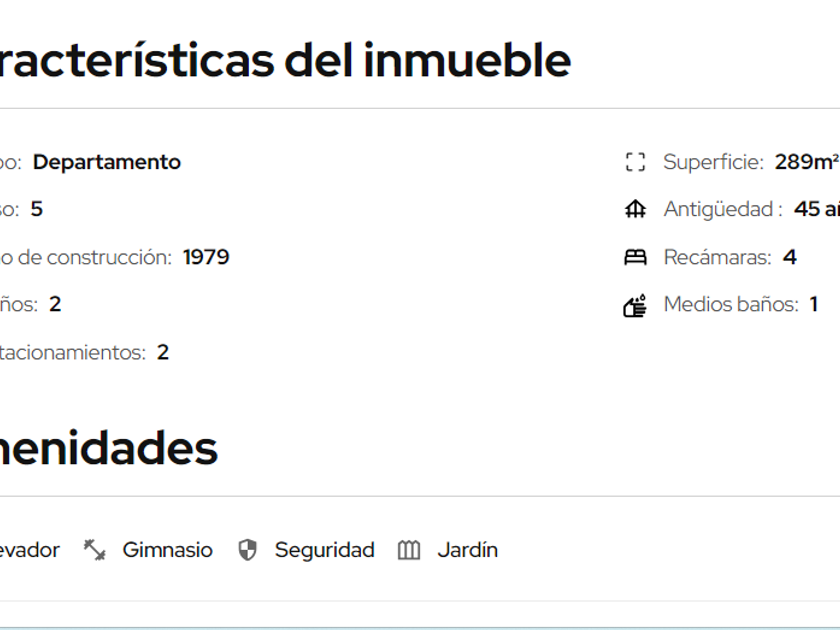Click the Antigüedad building icon
This screenshot has width=840, height=630.
[x=635, y=210]
